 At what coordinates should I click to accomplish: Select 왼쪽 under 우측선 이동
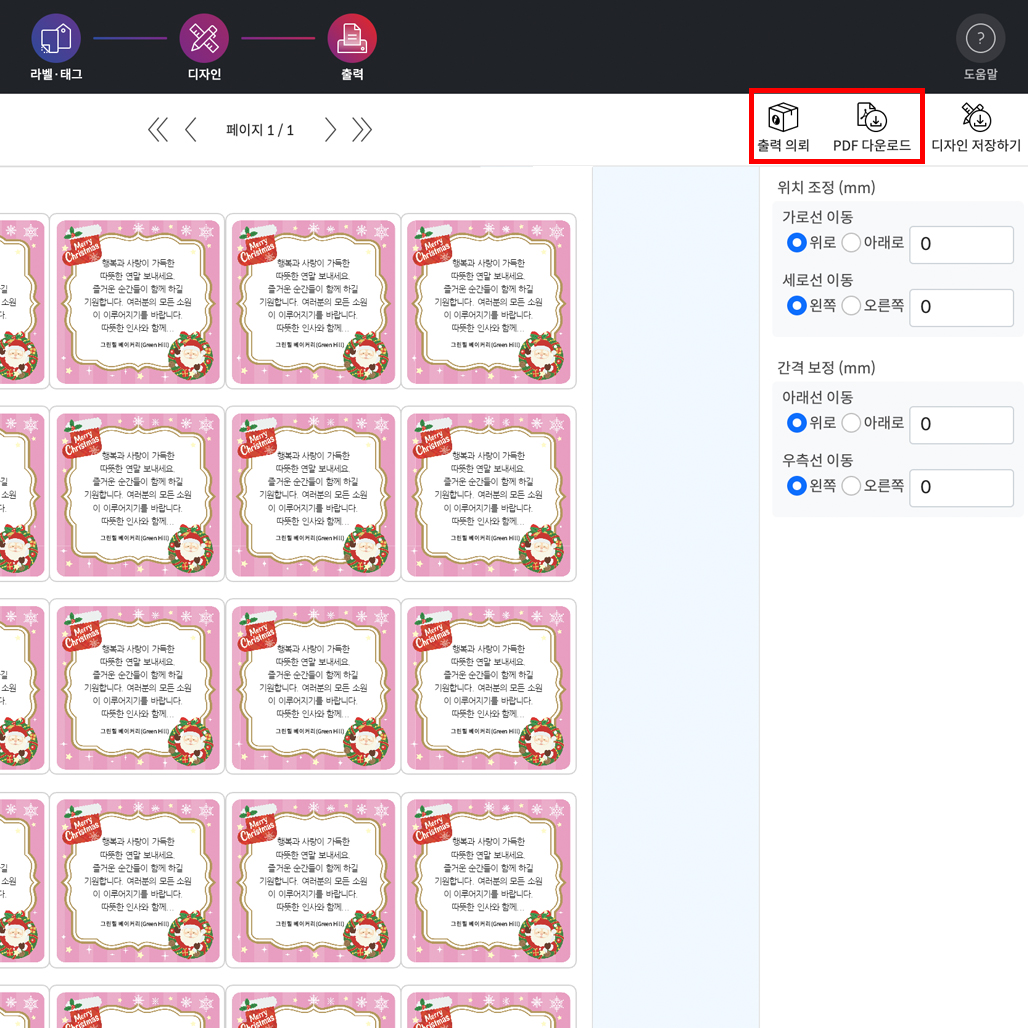(797, 486)
